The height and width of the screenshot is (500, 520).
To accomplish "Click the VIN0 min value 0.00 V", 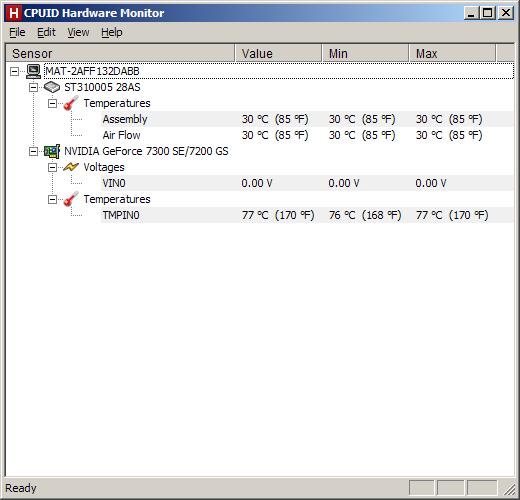I will pos(344,183).
